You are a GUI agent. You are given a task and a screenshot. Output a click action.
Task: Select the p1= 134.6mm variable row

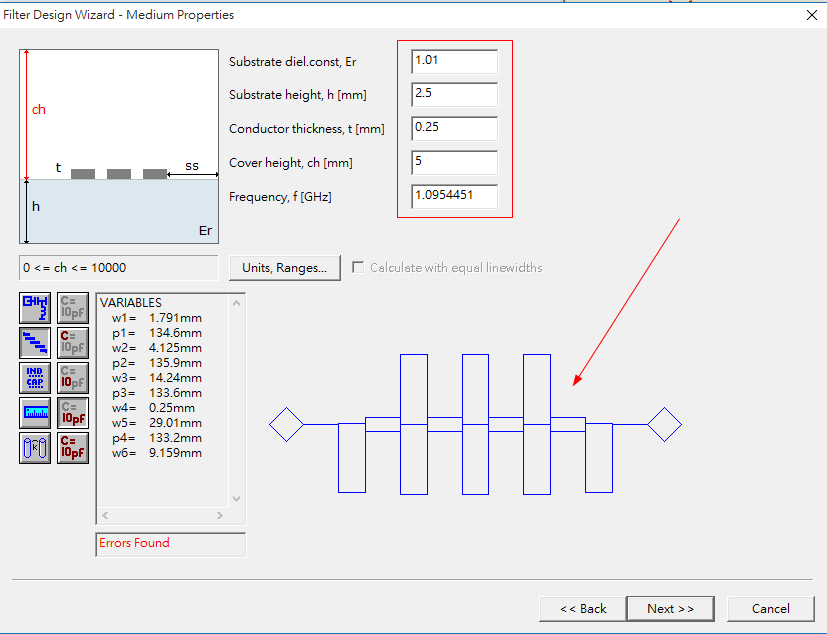(x=157, y=333)
